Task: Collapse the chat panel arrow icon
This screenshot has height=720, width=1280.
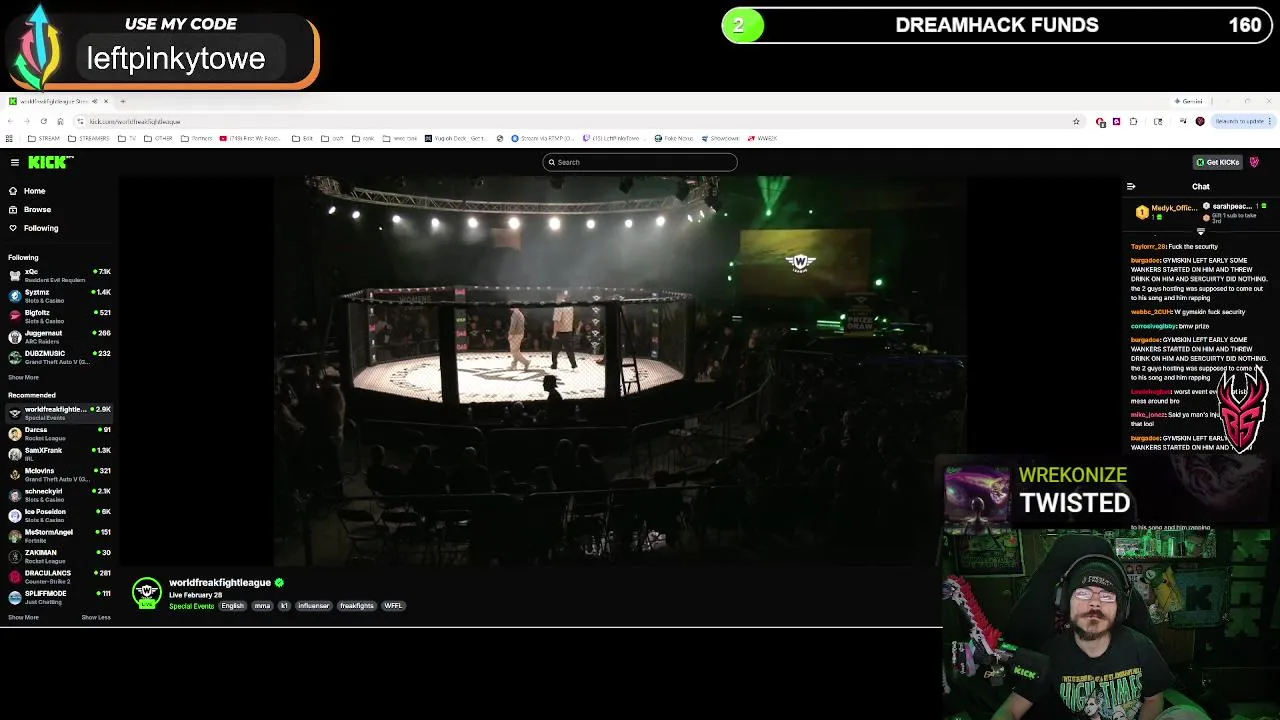Action: [1131, 186]
